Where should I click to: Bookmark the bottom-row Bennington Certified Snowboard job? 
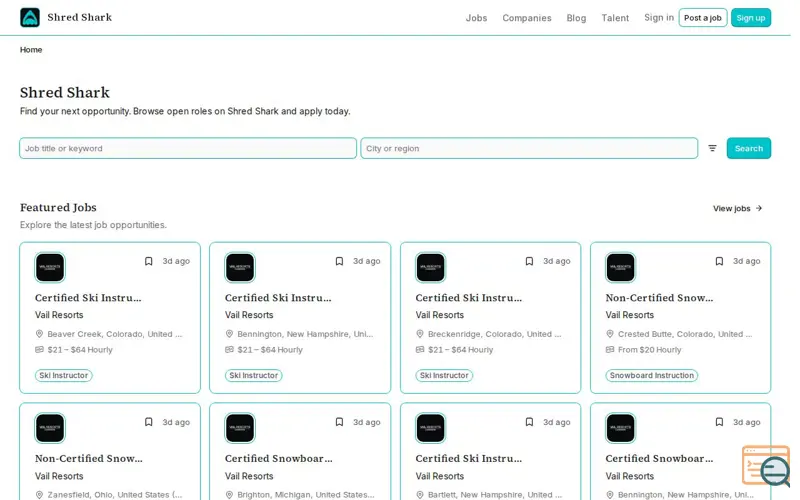(x=719, y=422)
